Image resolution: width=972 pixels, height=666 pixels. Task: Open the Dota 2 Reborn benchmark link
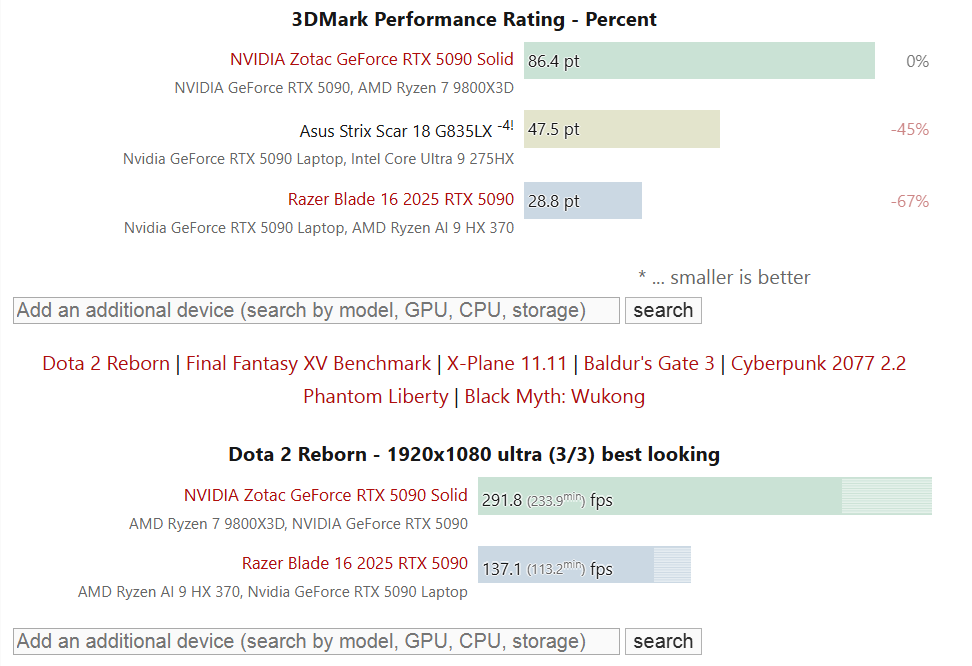point(106,363)
